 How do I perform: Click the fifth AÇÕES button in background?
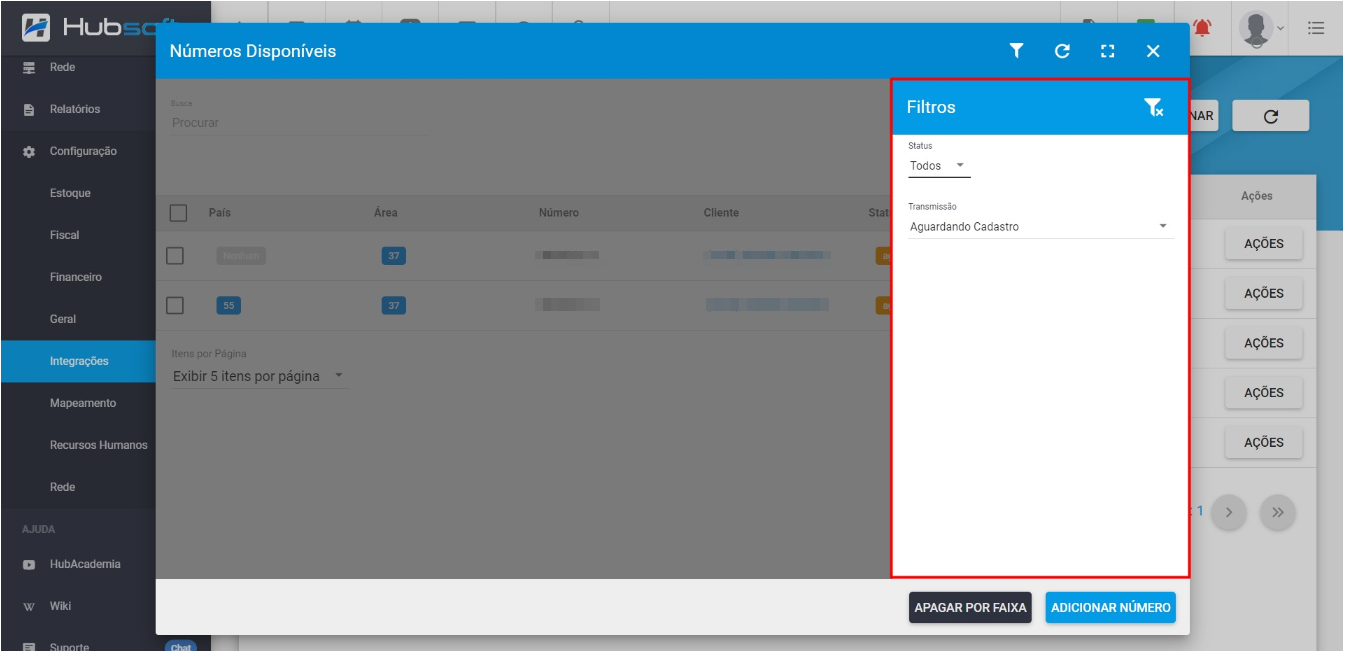coord(1264,442)
